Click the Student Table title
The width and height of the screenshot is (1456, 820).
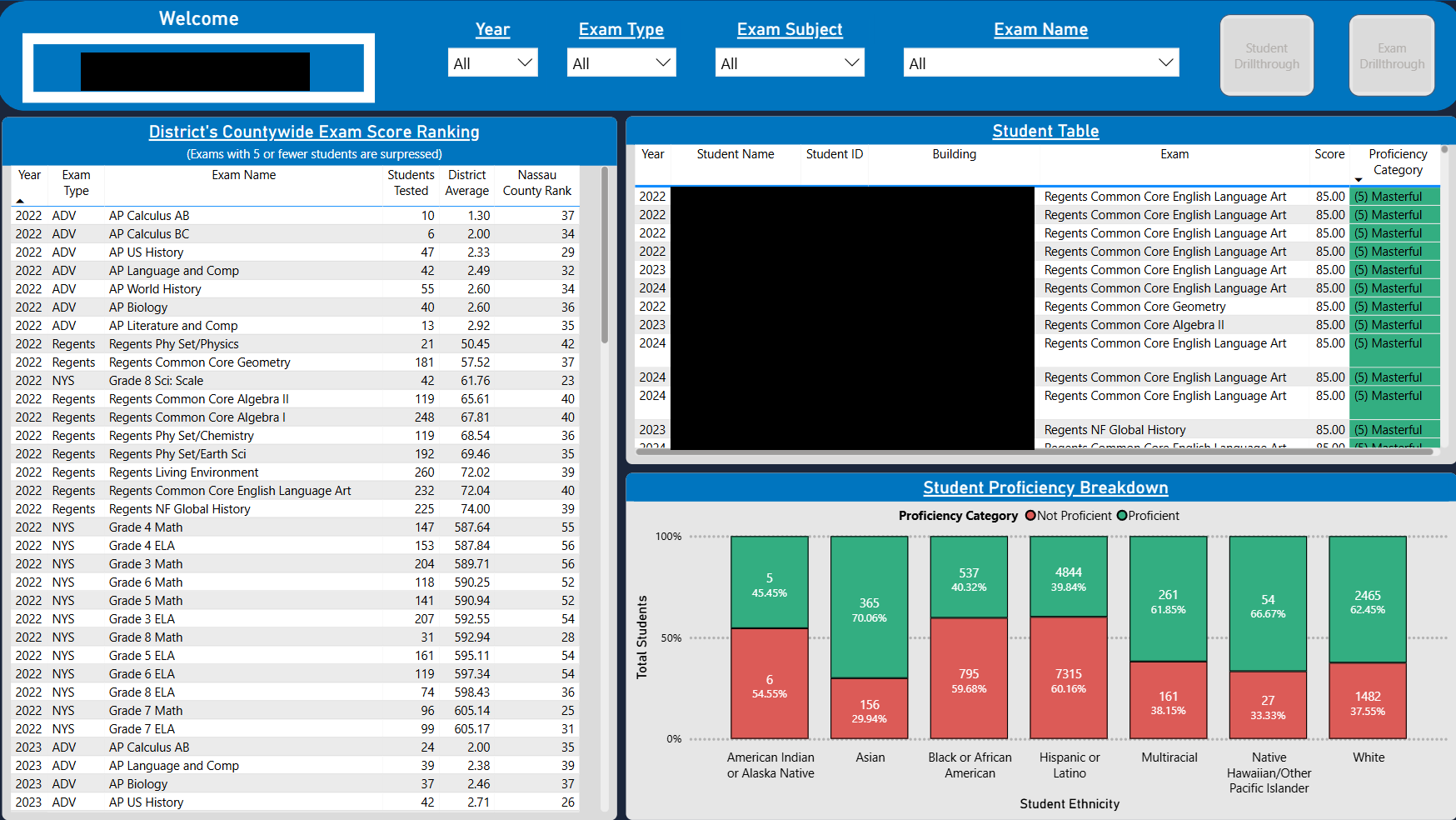tap(1045, 131)
